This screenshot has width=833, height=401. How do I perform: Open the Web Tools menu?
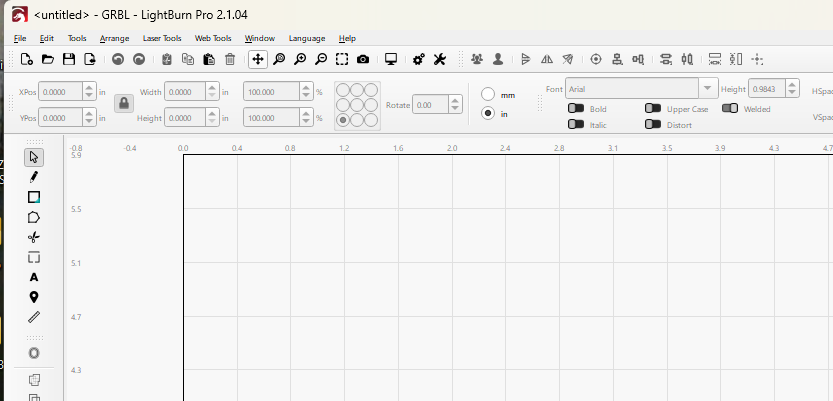[213, 38]
